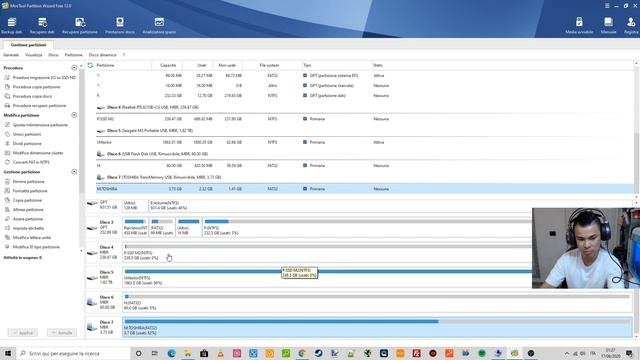Open the ? help menu
The width and height of the screenshot is (640, 360).
tap(124, 55)
